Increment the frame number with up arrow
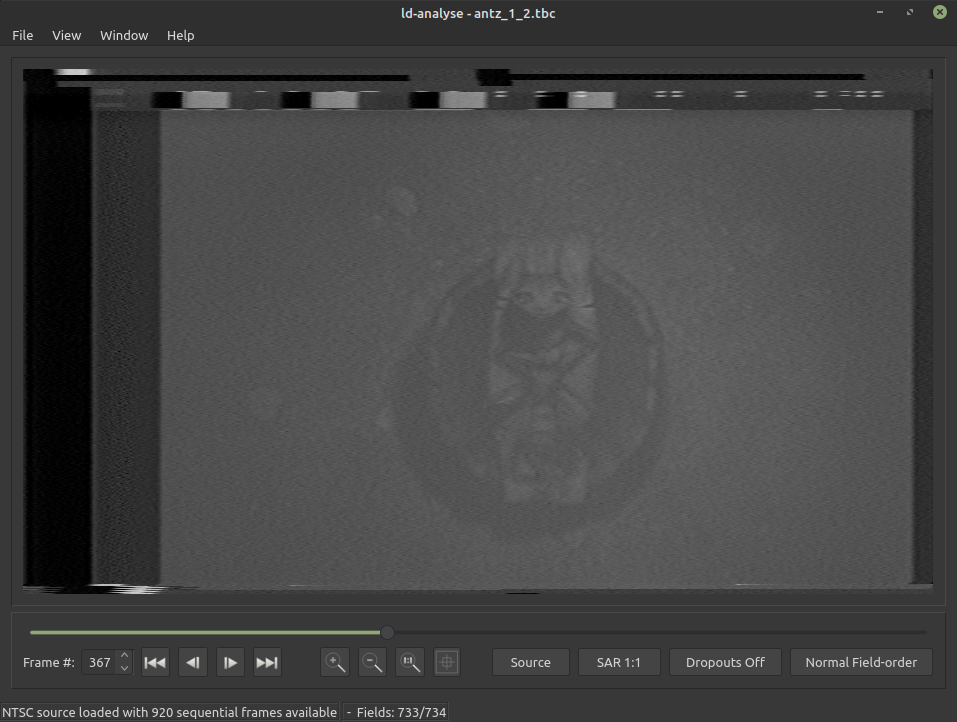Image resolution: width=957 pixels, height=722 pixels. coord(125,655)
